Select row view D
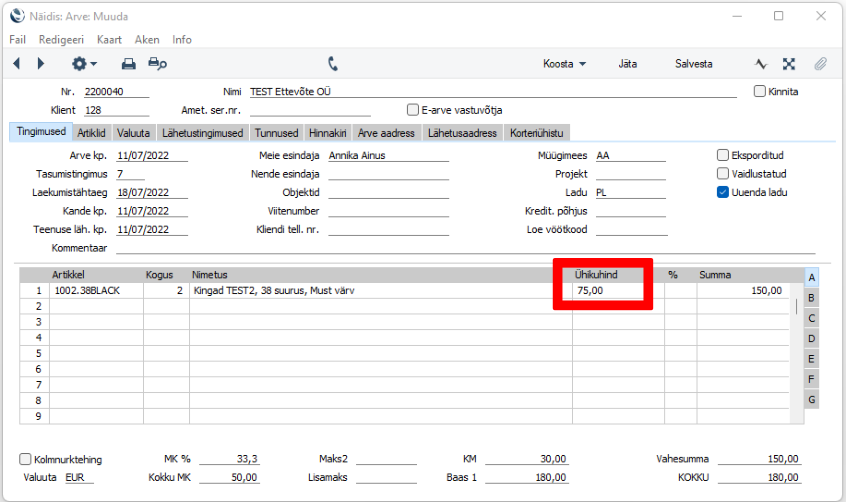This screenshot has height=504, width=846. (811, 339)
